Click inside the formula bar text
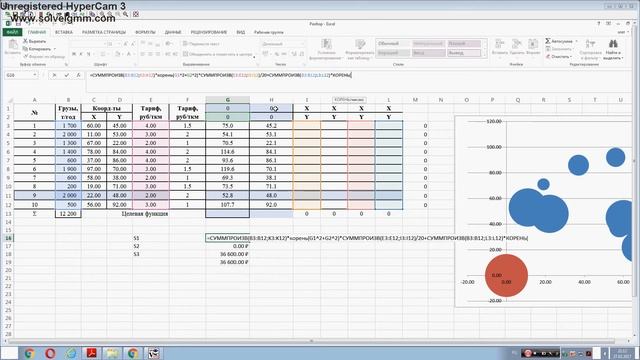This screenshot has height=360, width=640. pyautogui.click(x=220, y=75)
